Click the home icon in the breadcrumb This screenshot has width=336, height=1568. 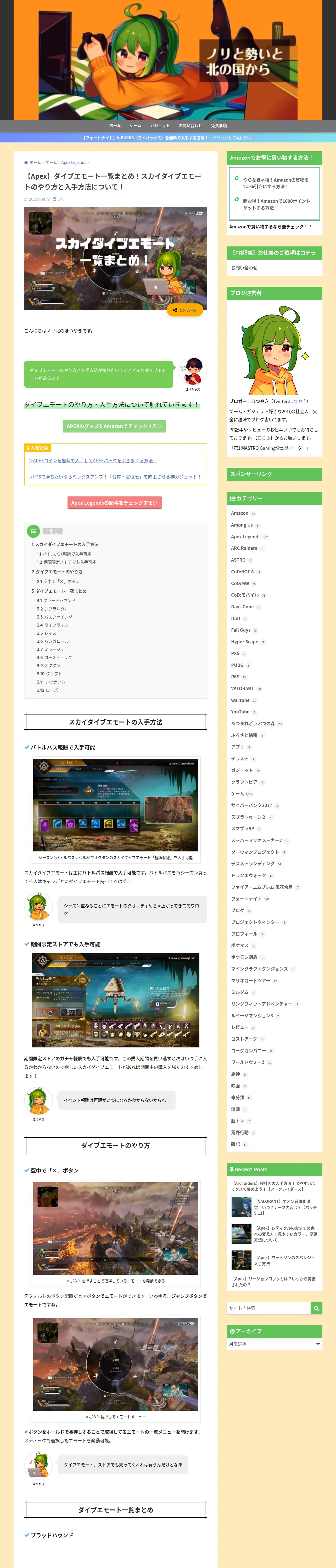(26, 163)
